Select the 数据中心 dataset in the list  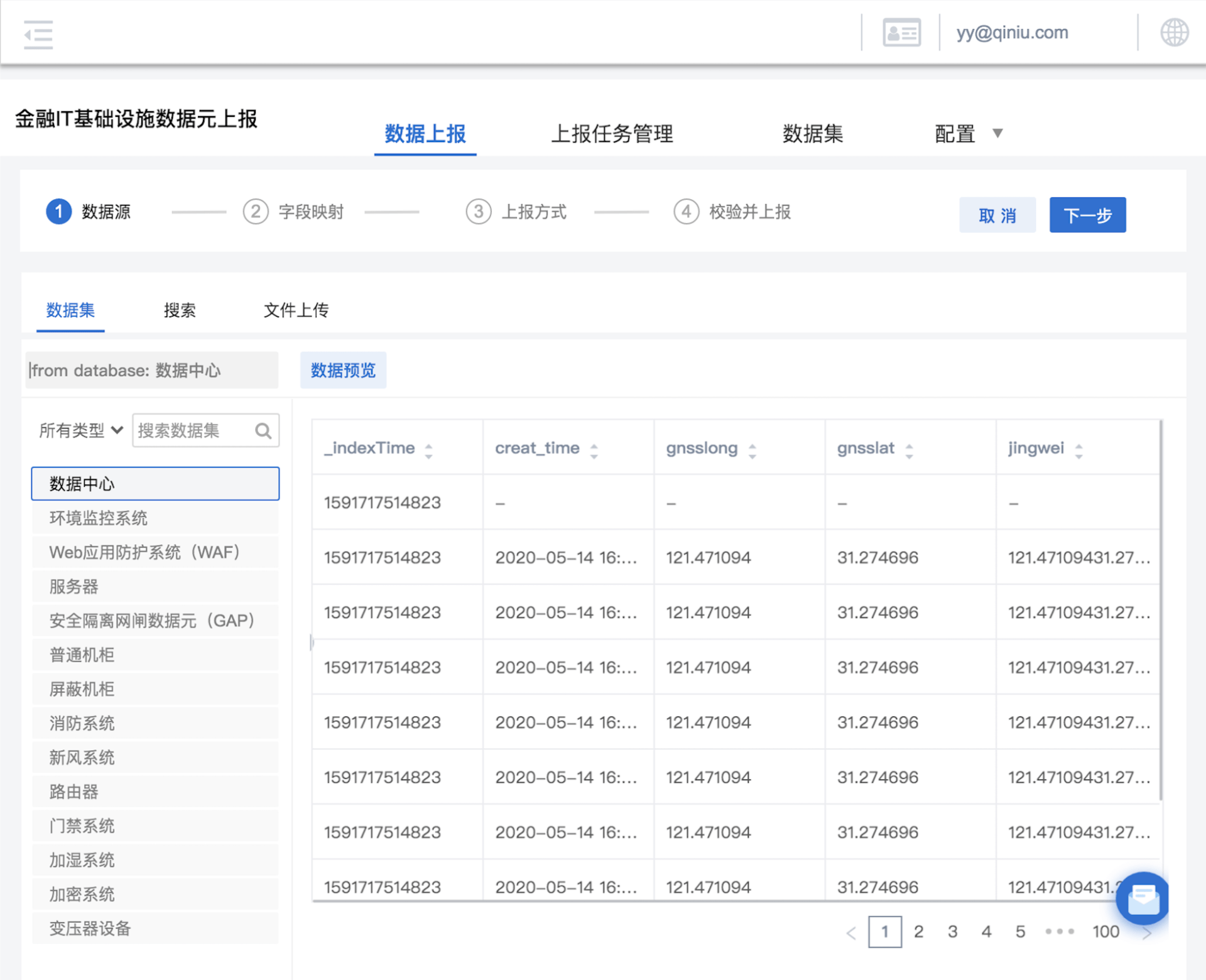click(155, 484)
